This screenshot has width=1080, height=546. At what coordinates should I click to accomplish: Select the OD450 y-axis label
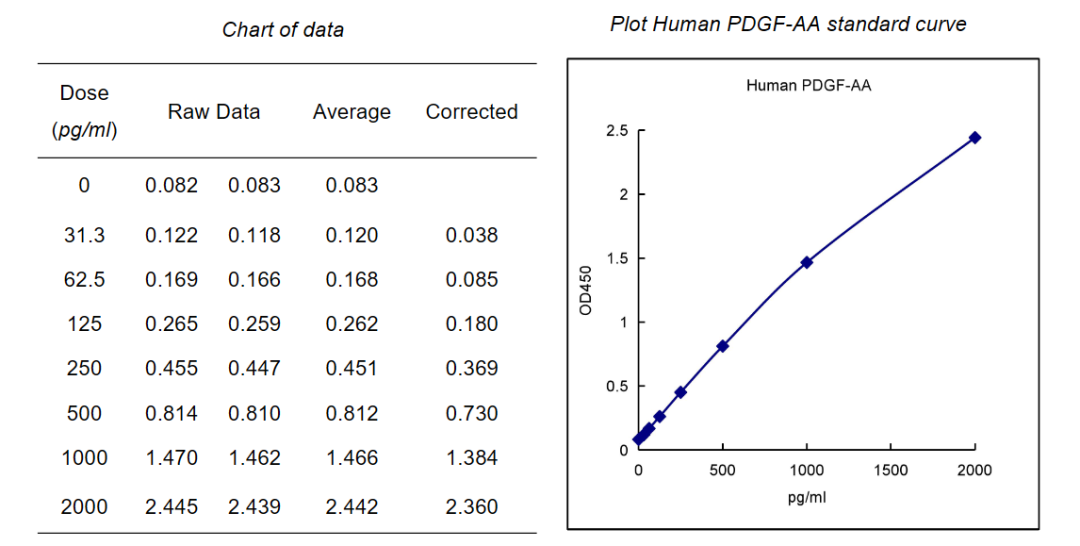click(x=587, y=290)
